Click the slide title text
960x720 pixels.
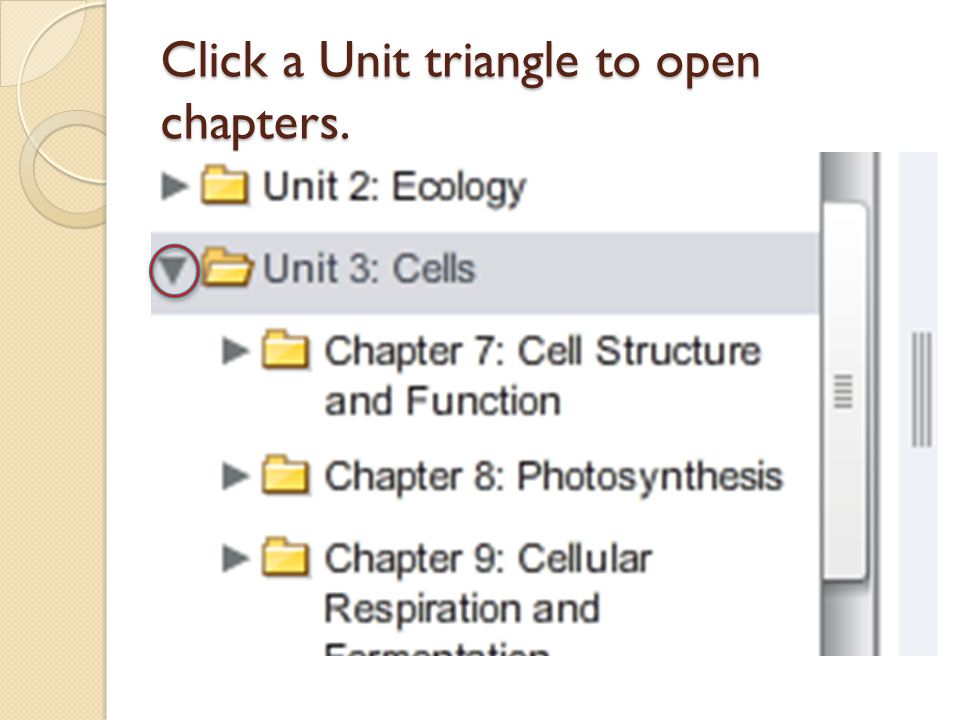460,91
